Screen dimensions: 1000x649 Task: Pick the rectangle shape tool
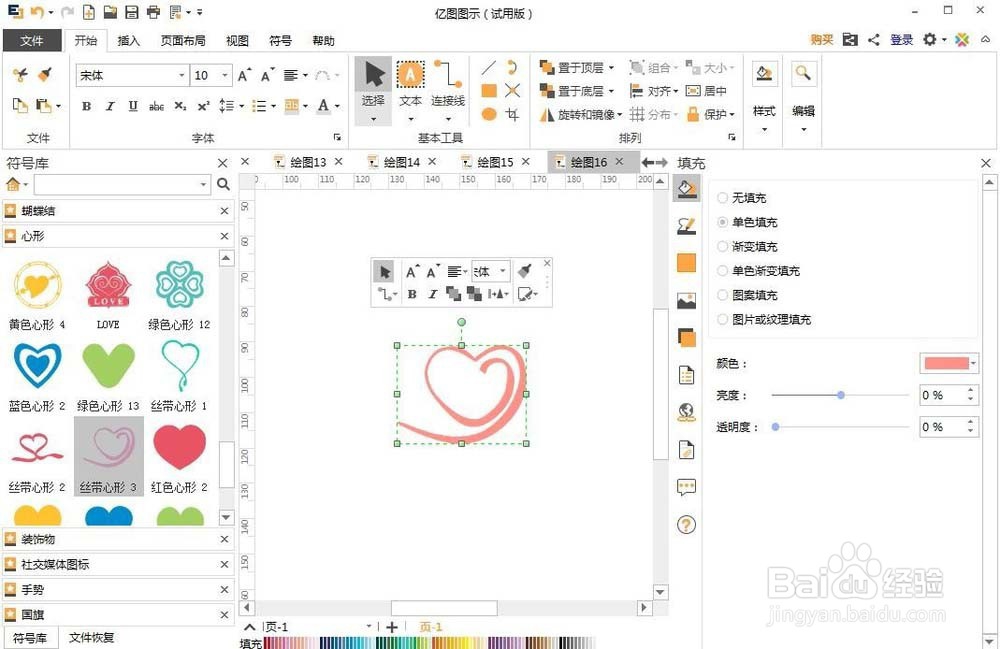tap(489, 90)
